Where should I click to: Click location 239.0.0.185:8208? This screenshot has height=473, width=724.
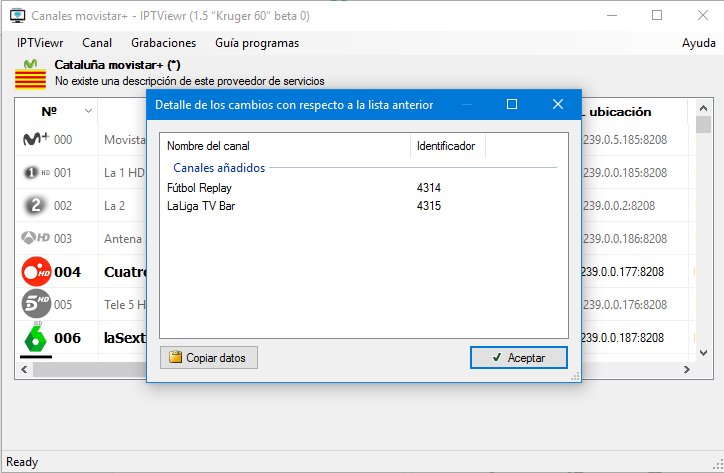625,173
